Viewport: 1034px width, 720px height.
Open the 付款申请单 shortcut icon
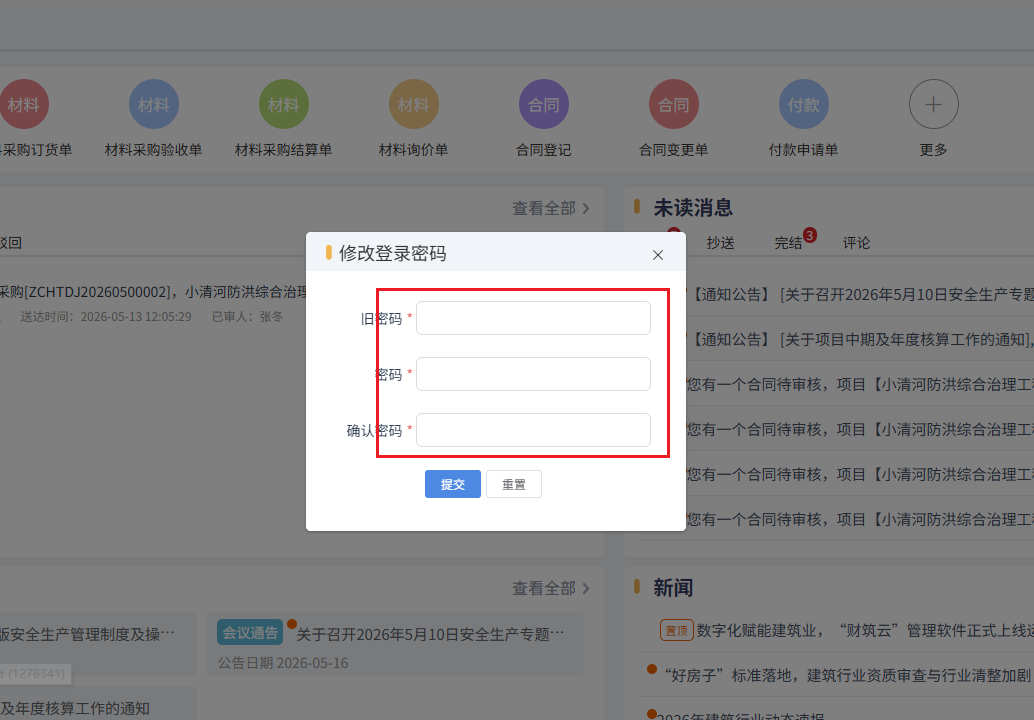point(803,104)
